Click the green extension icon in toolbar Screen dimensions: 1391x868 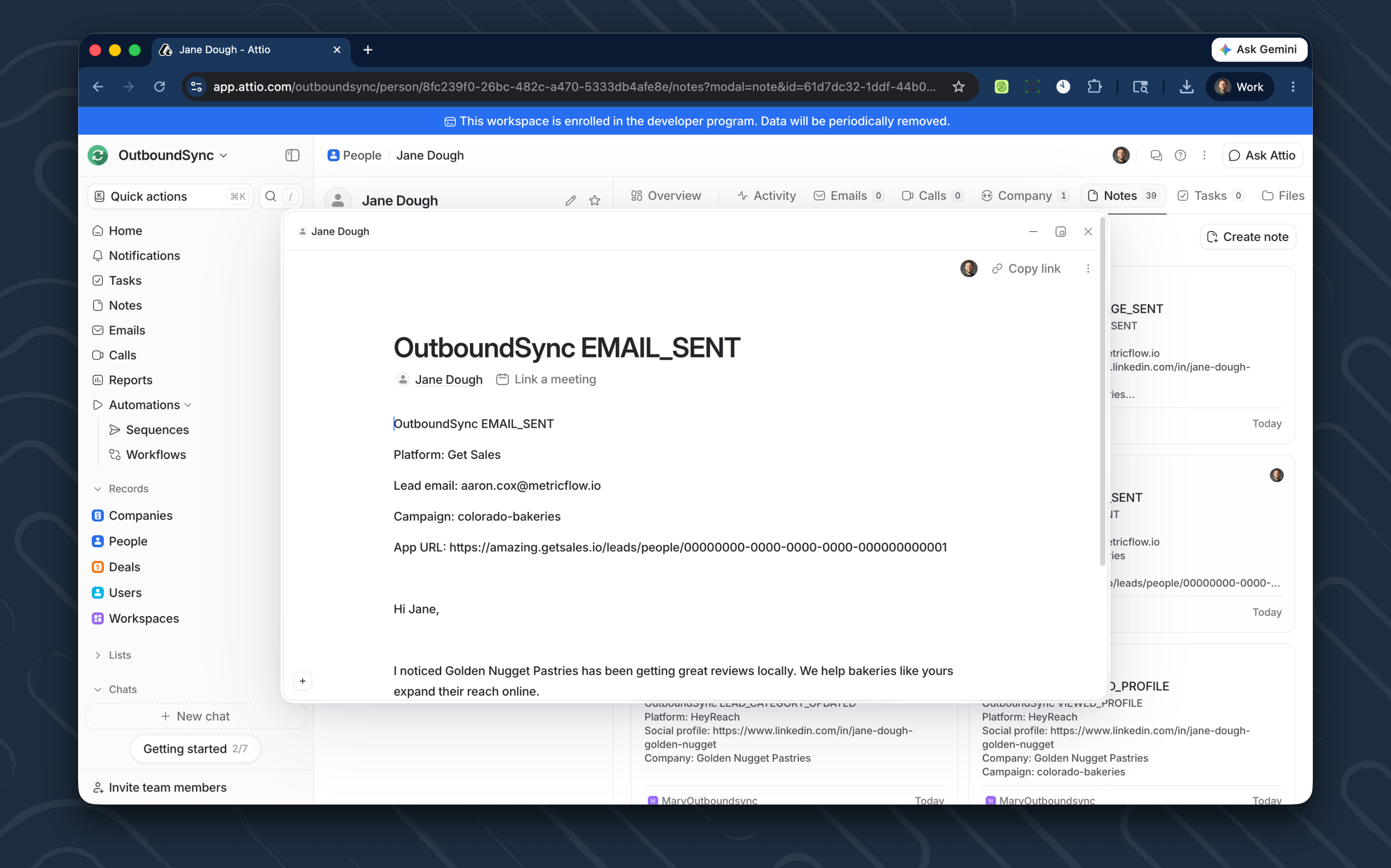(1001, 87)
